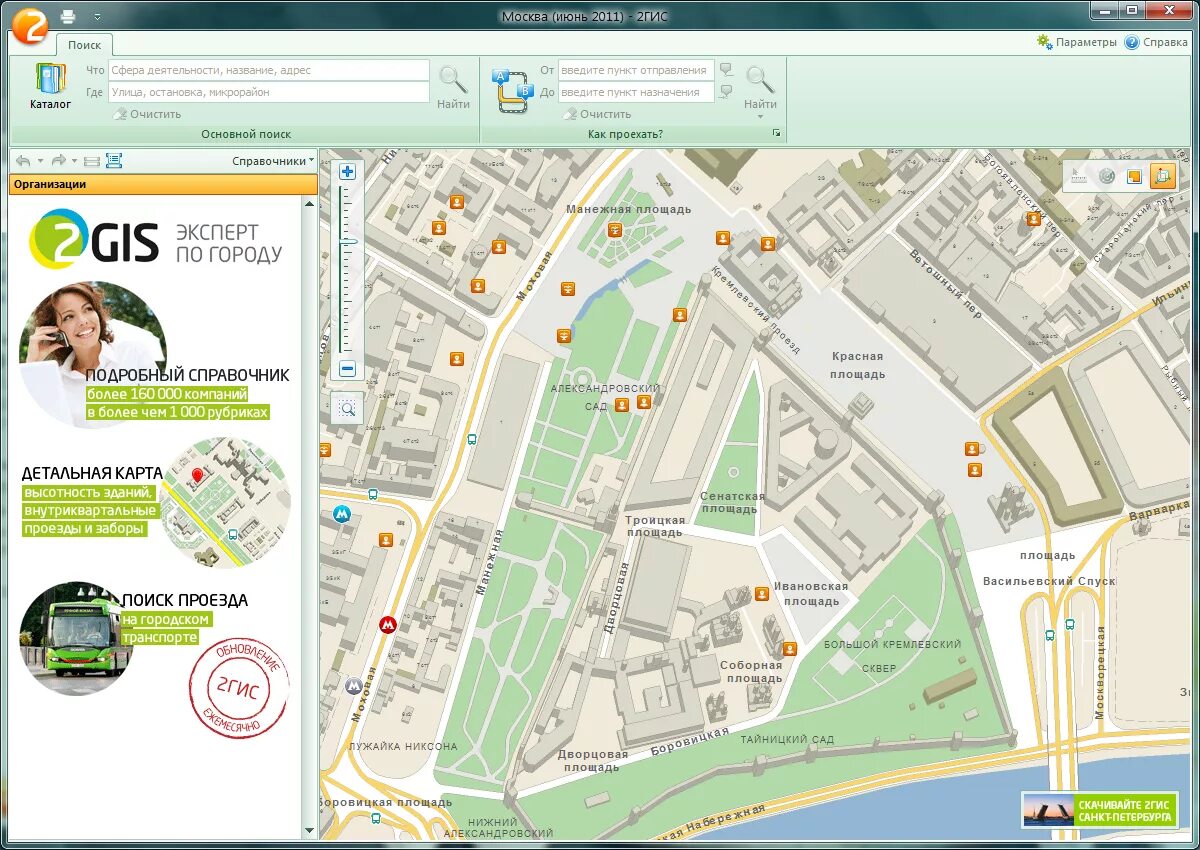
Task: Expand the forward history dropdown arrow
Action: point(74,160)
